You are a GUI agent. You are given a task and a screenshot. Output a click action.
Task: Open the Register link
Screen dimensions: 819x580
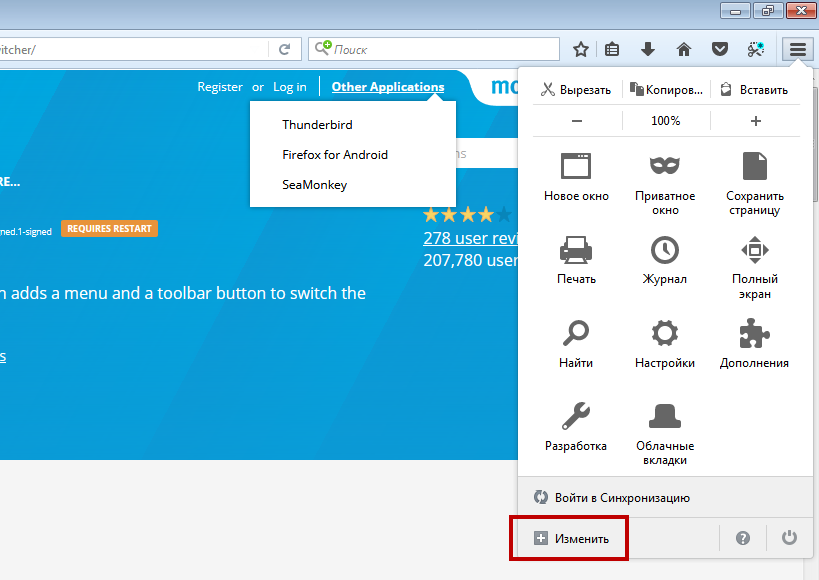pos(220,87)
